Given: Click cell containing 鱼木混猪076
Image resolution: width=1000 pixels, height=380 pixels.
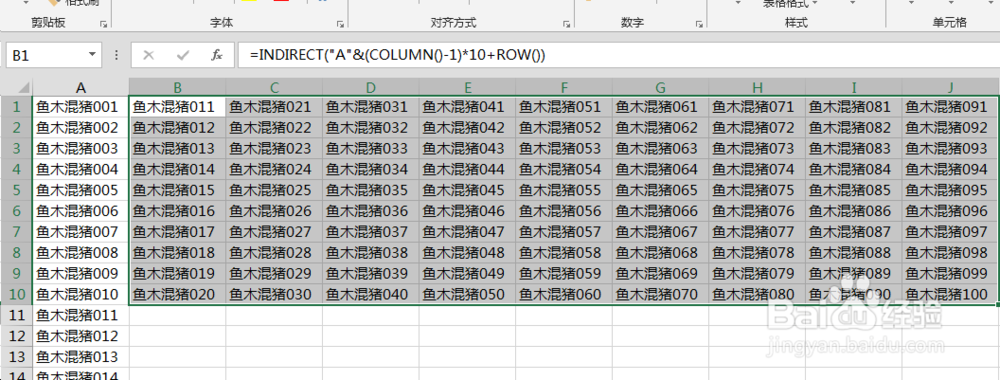Looking at the screenshot, I should click(757, 211).
